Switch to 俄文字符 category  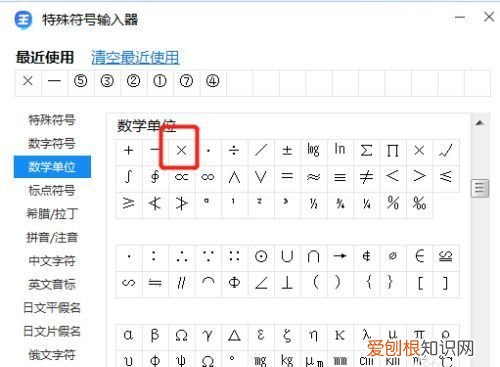coord(52,355)
